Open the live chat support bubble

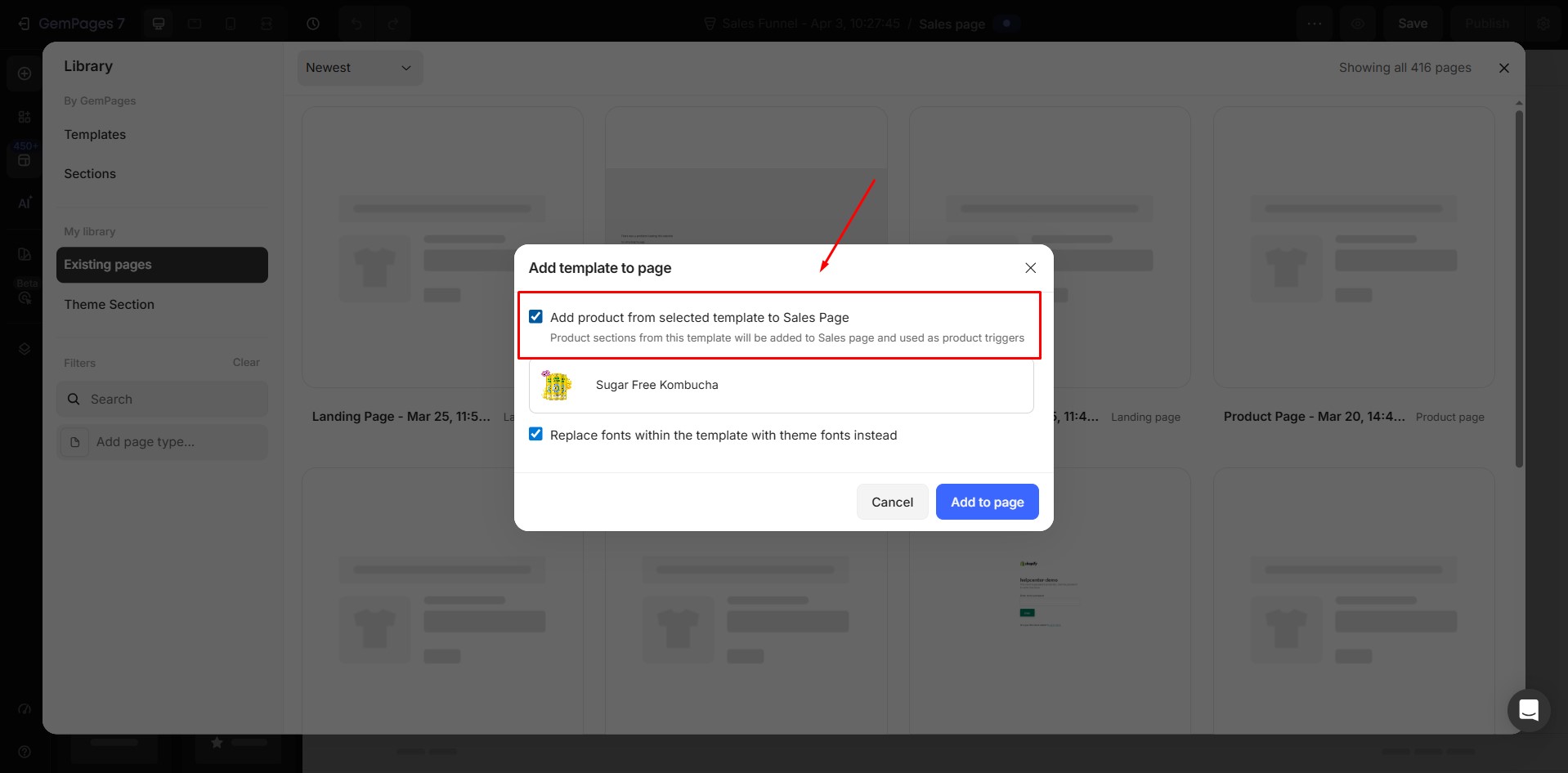(x=1528, y=710)
